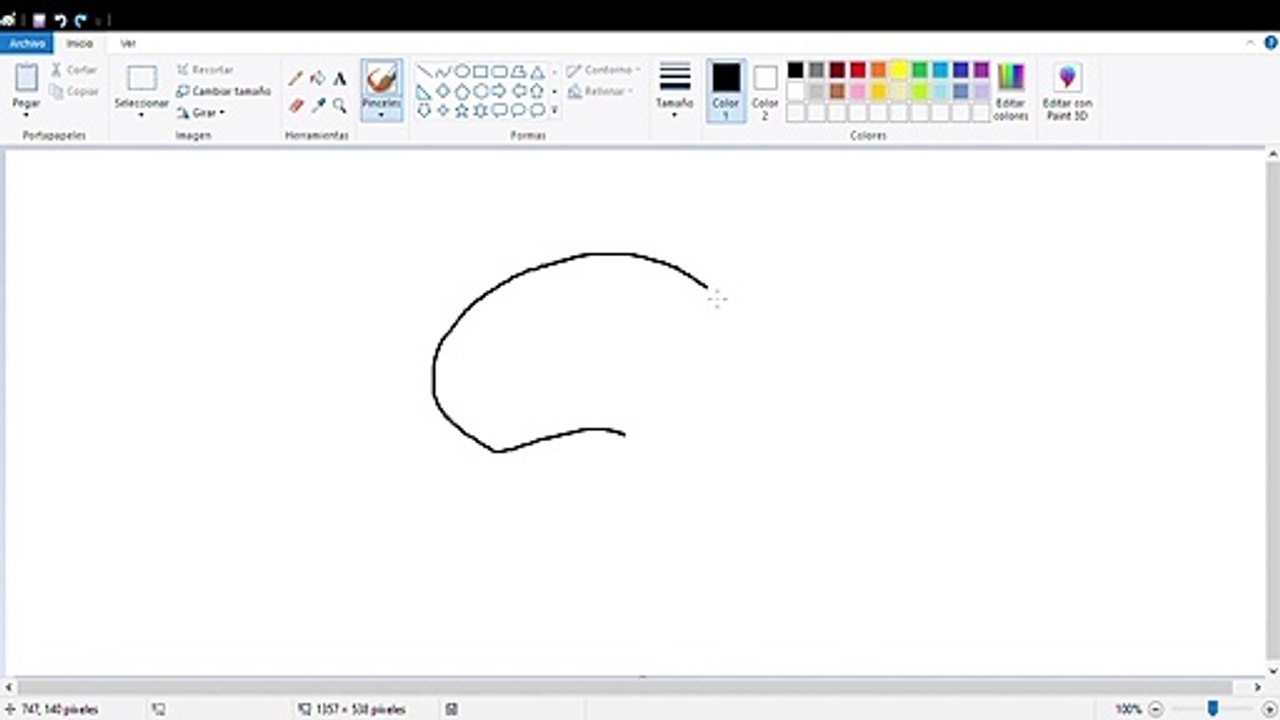Click the zoom slider handle
The width and height of the screenshot is (1280, 720).
[1213, 709]
